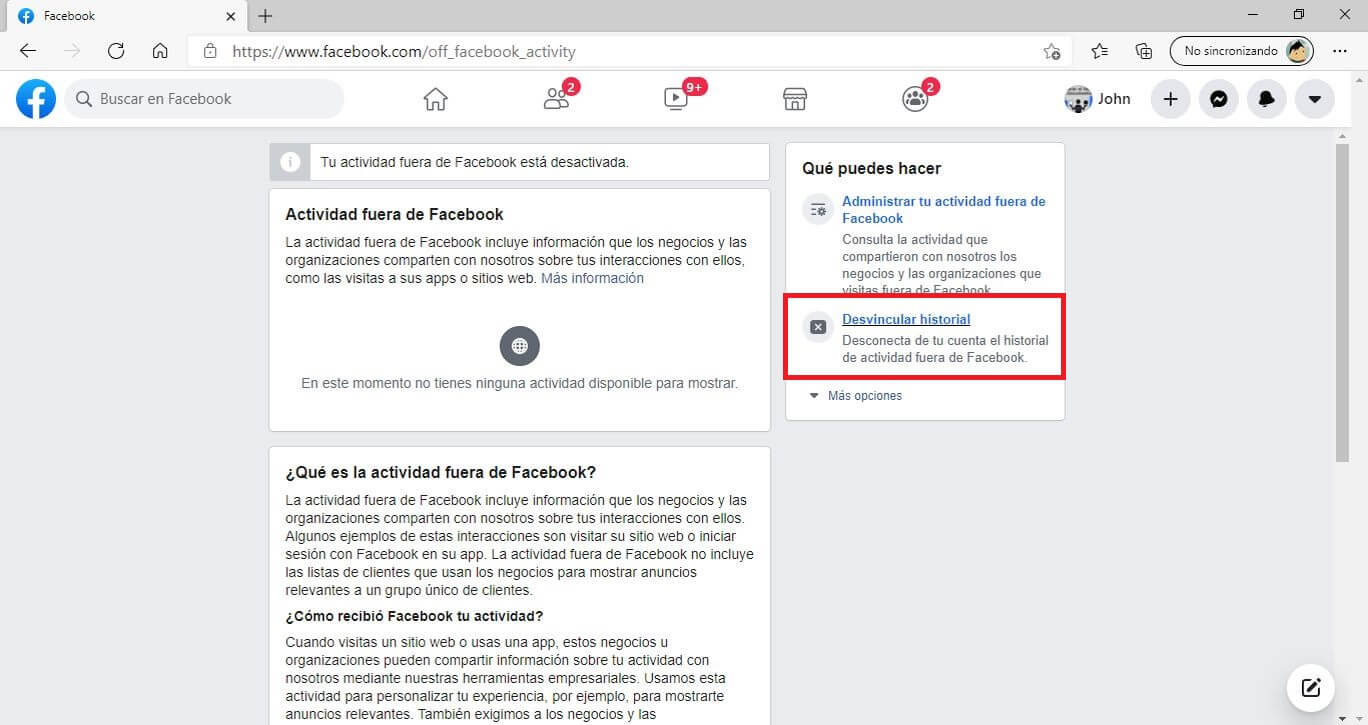1368x725 pixels.
Task: Open the Account dropdown arrow
Action: point(1315,99)
